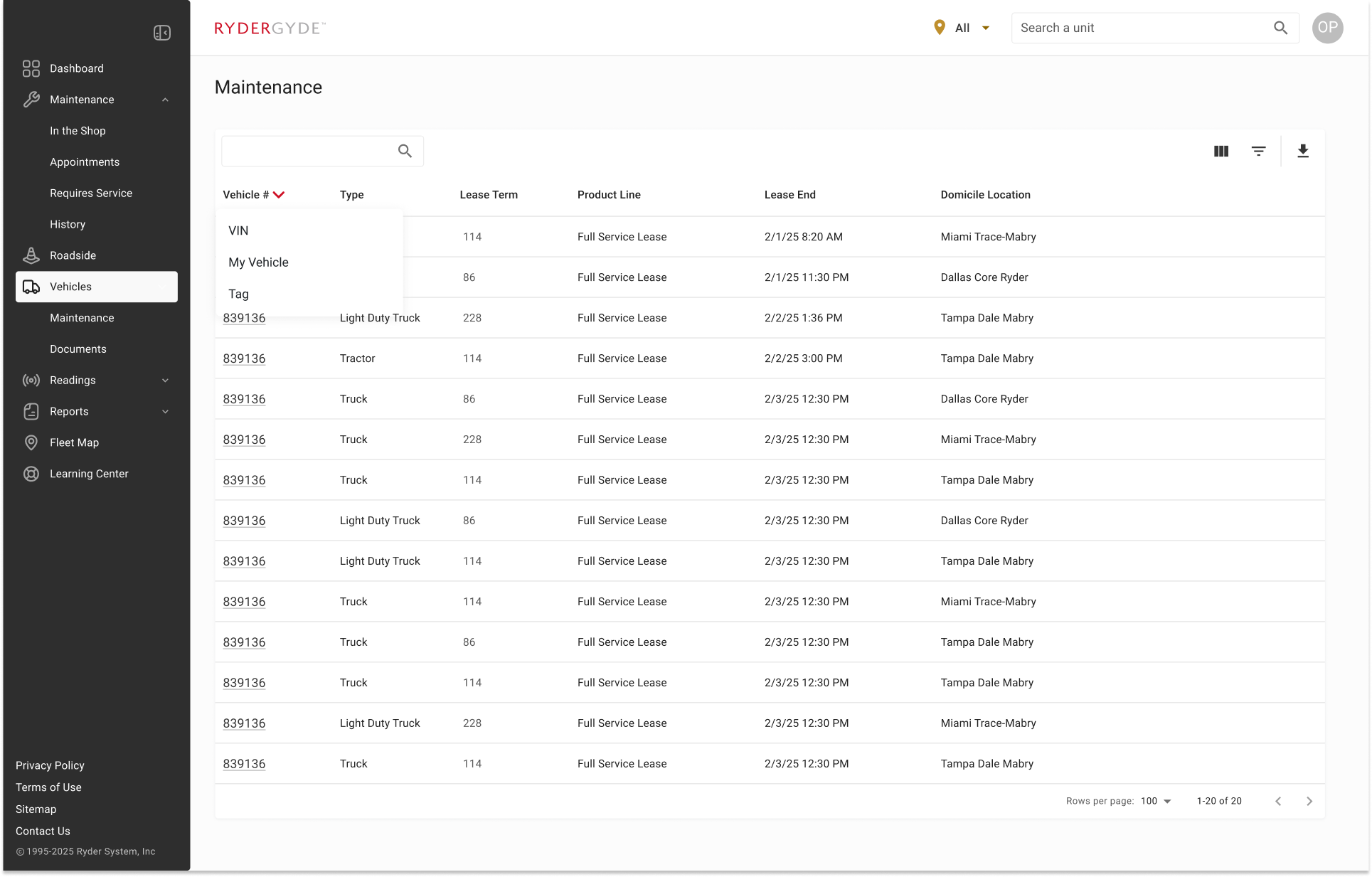Viewport: 1372px width, 877px height.
Task: Expand the Readings sidebar section
Action: pos(165,381)
